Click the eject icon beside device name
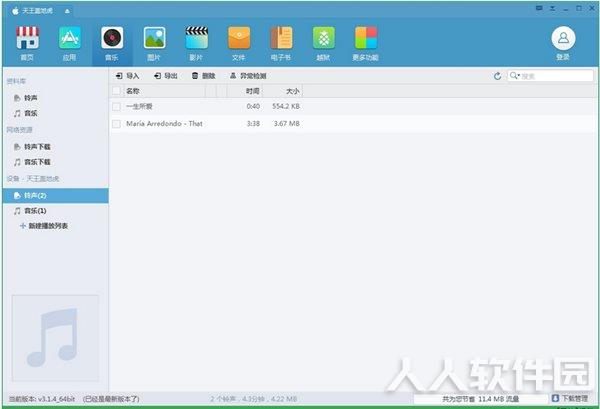The height and width of the screenshot is (409, 600). 67,11
